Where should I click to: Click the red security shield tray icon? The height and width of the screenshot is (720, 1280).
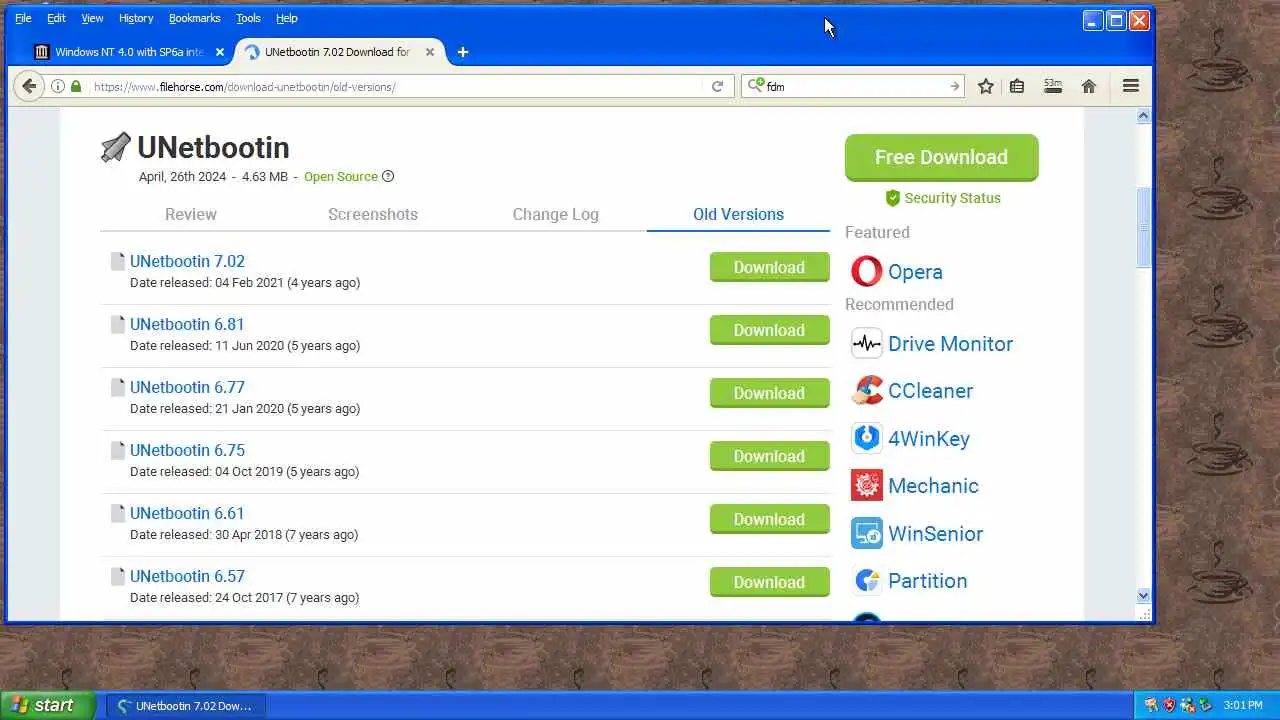pyautogui.click(x=1169, y=705)
